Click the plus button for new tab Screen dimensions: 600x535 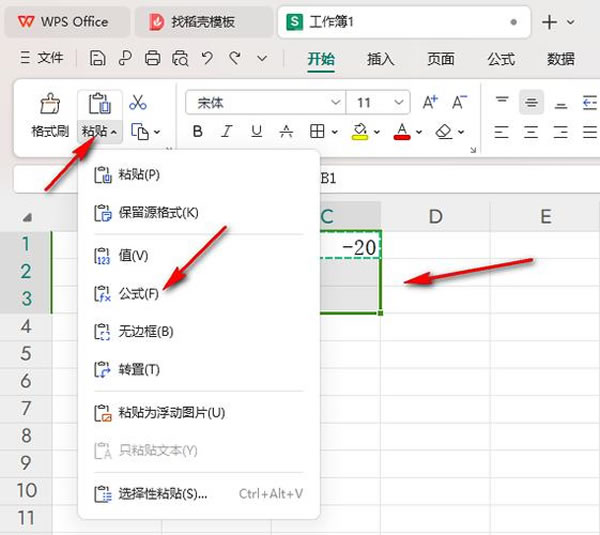(549, 22)
